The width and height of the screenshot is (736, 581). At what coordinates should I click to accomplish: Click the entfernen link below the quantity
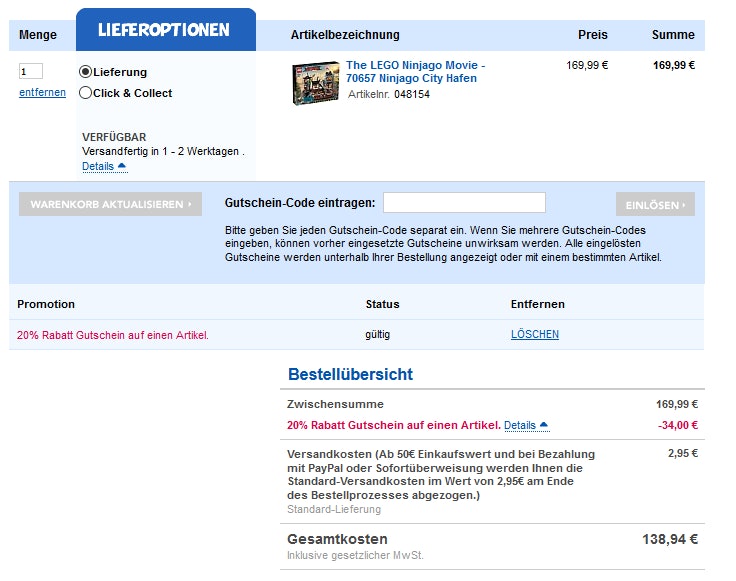42,93
